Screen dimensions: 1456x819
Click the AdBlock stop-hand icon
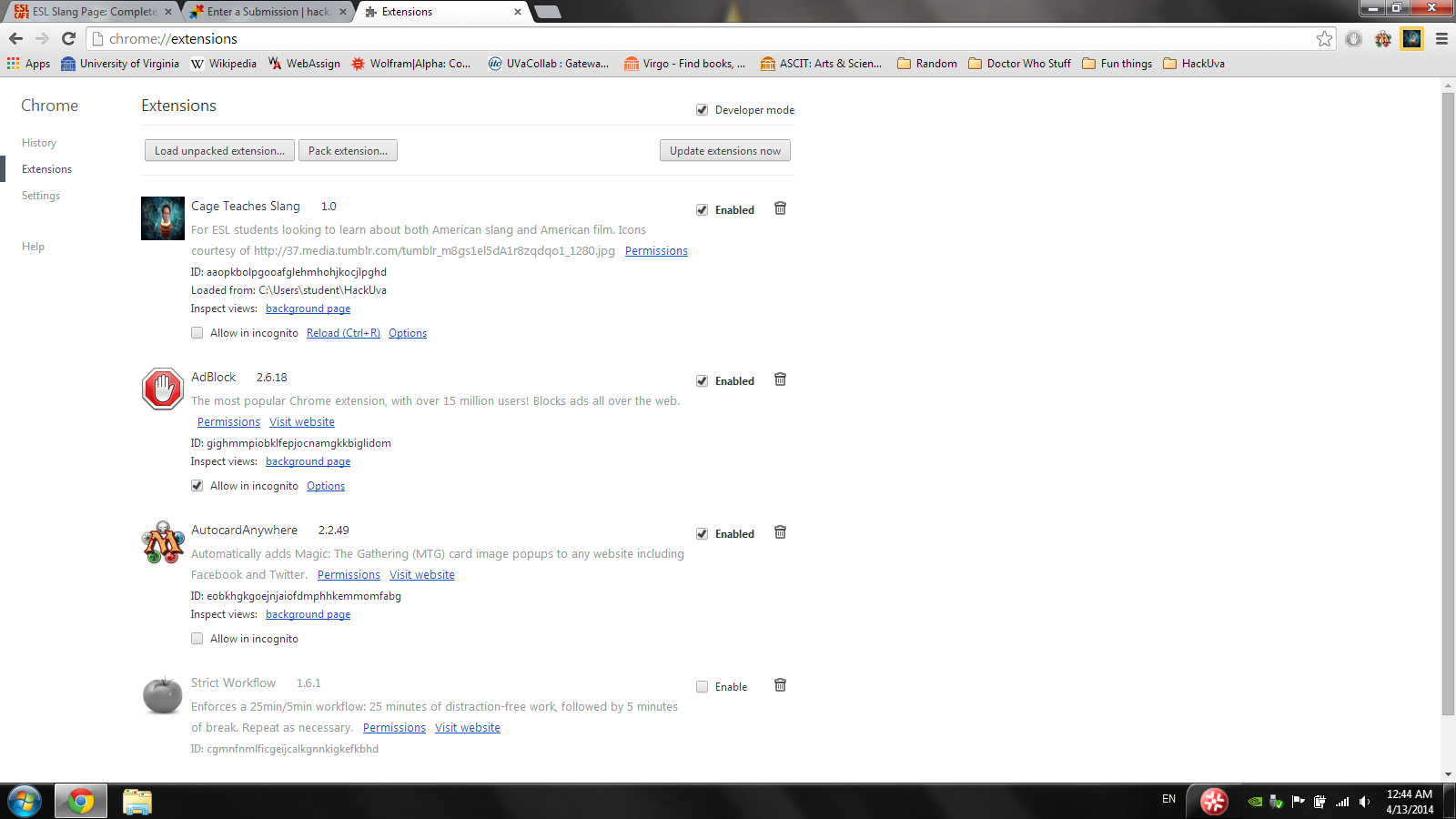(163, 389)
